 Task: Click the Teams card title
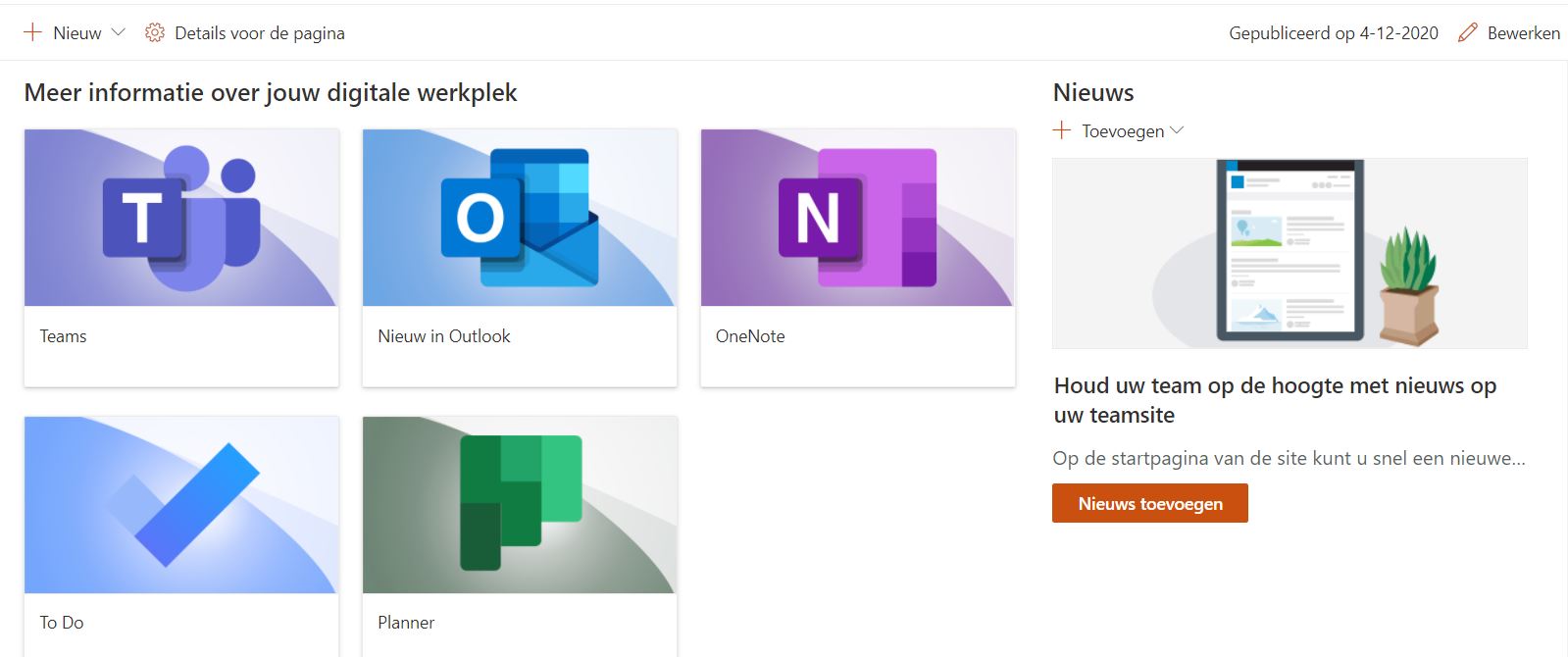63,336
